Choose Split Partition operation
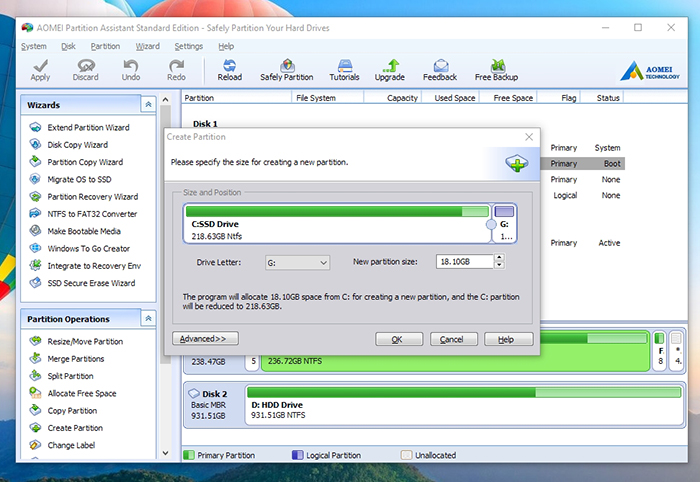The image size is (700, 482). tap(70, 376)
